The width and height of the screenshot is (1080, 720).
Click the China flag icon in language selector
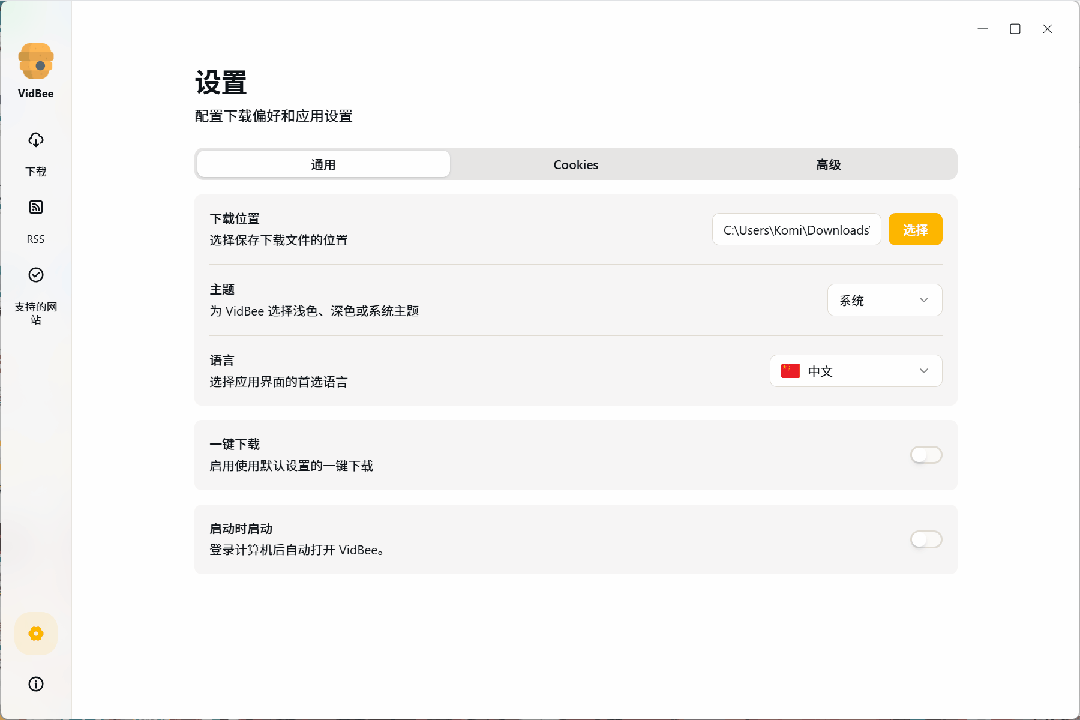791,370
